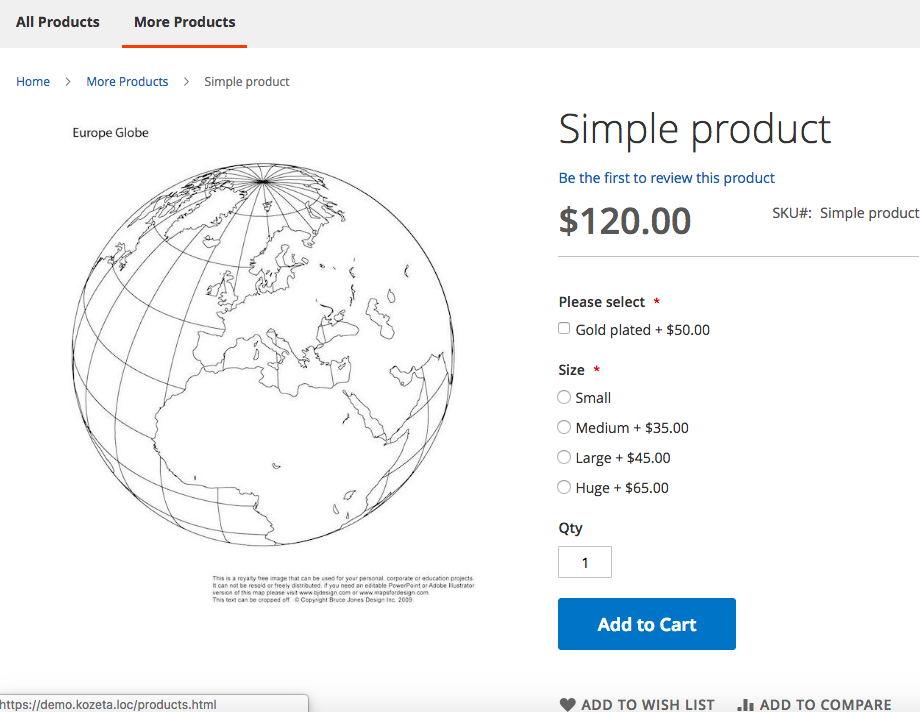
Task: Select the Huge + $65.00 radio button
Action: point(564,487)
